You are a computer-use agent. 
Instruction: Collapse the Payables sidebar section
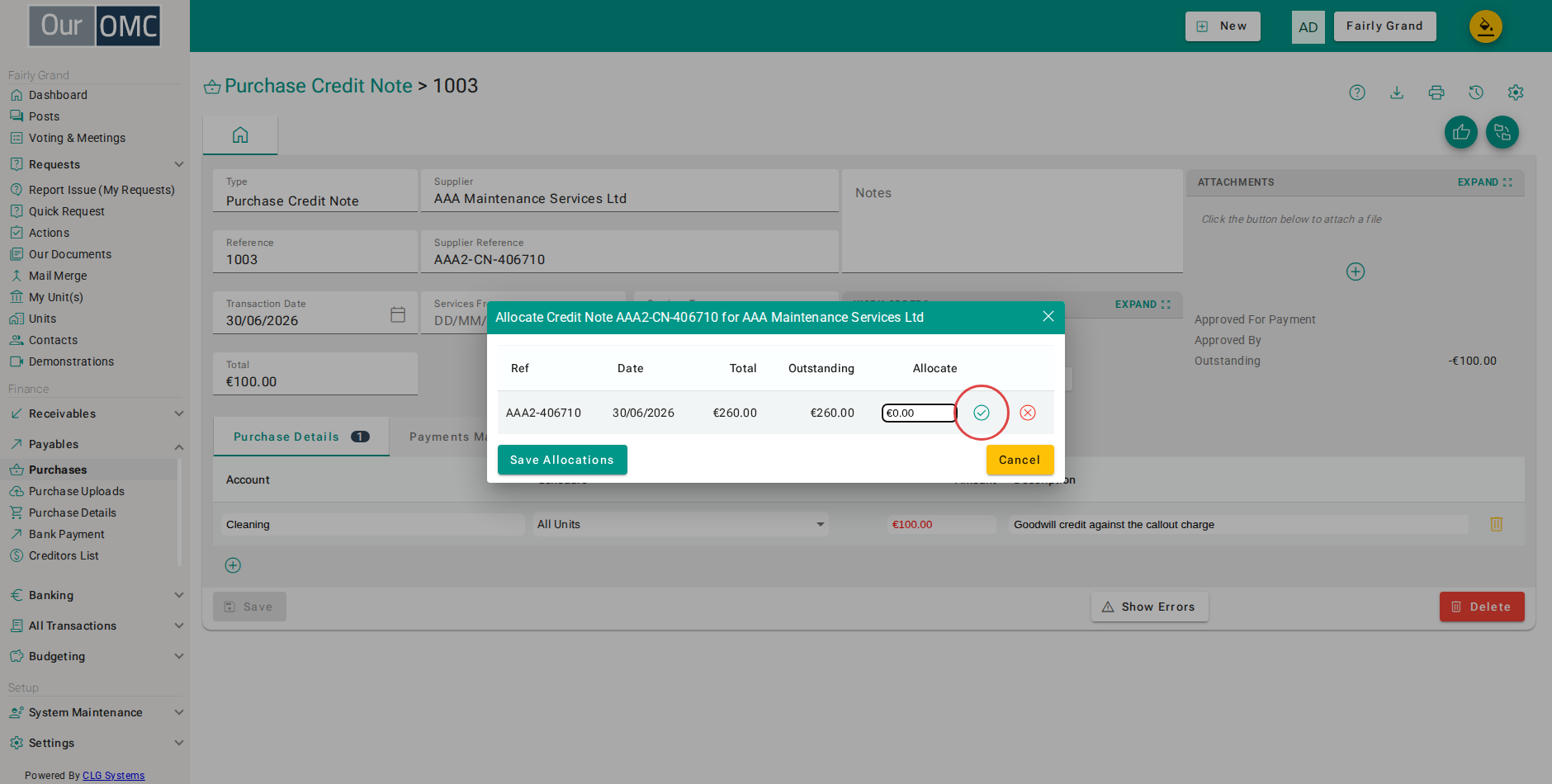[96, 444]
